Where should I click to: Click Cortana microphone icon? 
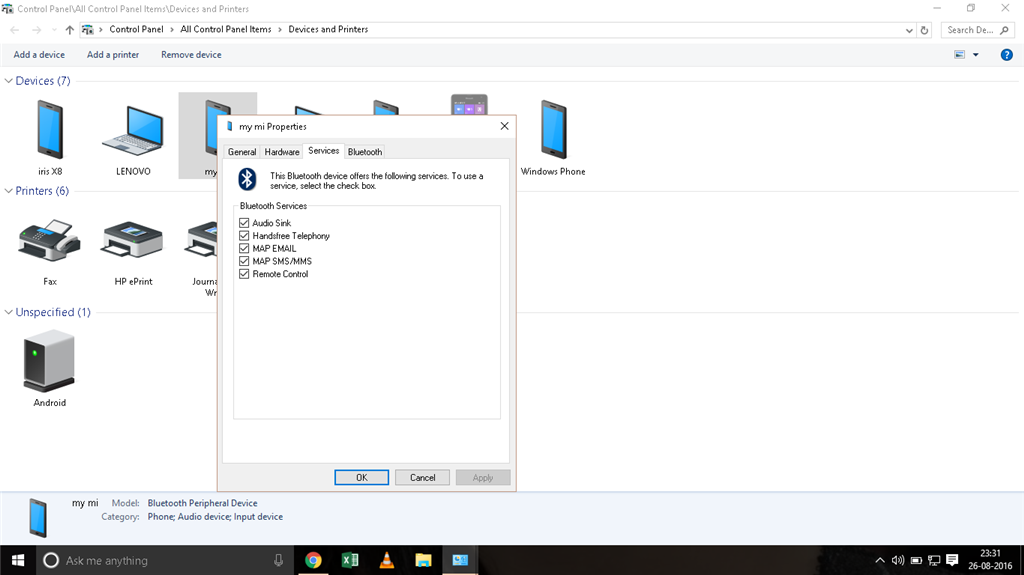coord(278,561)
